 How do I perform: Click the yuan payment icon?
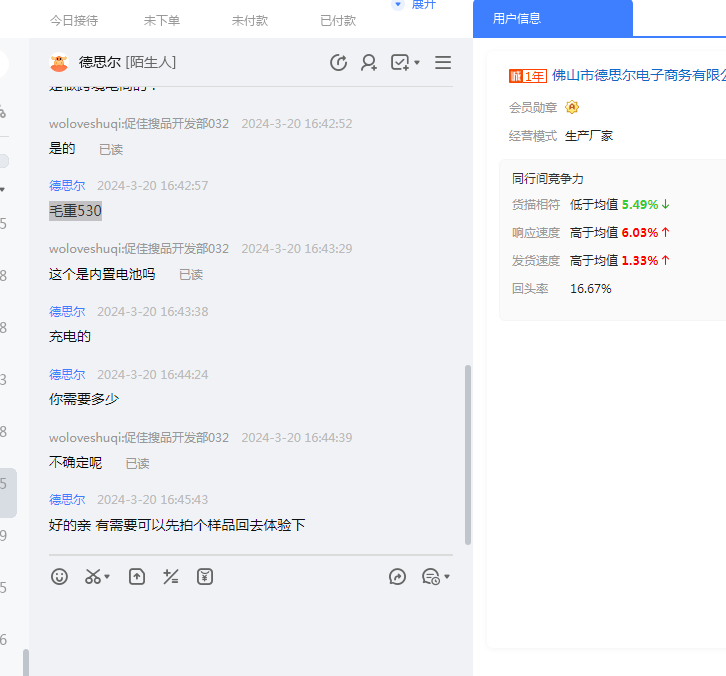click(x=205, y=577)
